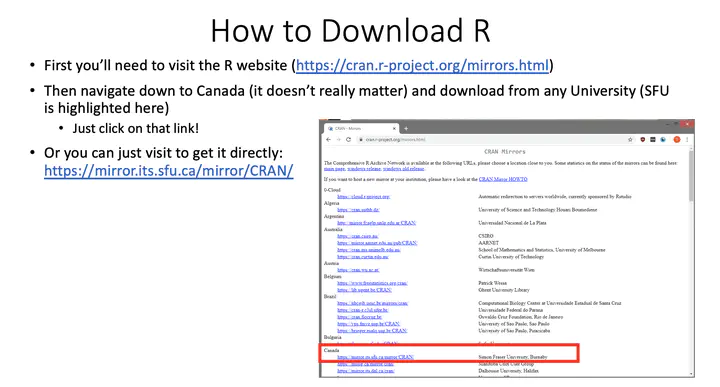
Task: Click the 0-Cloud cloud.r-project.org link
Action: (363, 196)
